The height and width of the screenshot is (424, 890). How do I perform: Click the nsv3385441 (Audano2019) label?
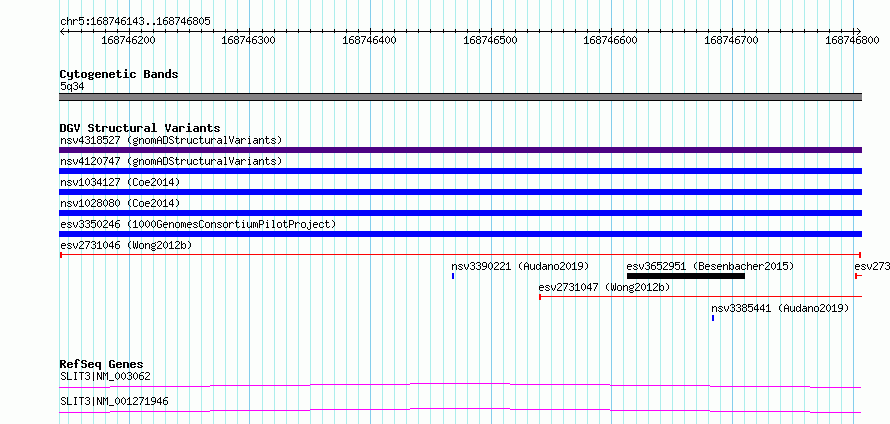[780, 308]
